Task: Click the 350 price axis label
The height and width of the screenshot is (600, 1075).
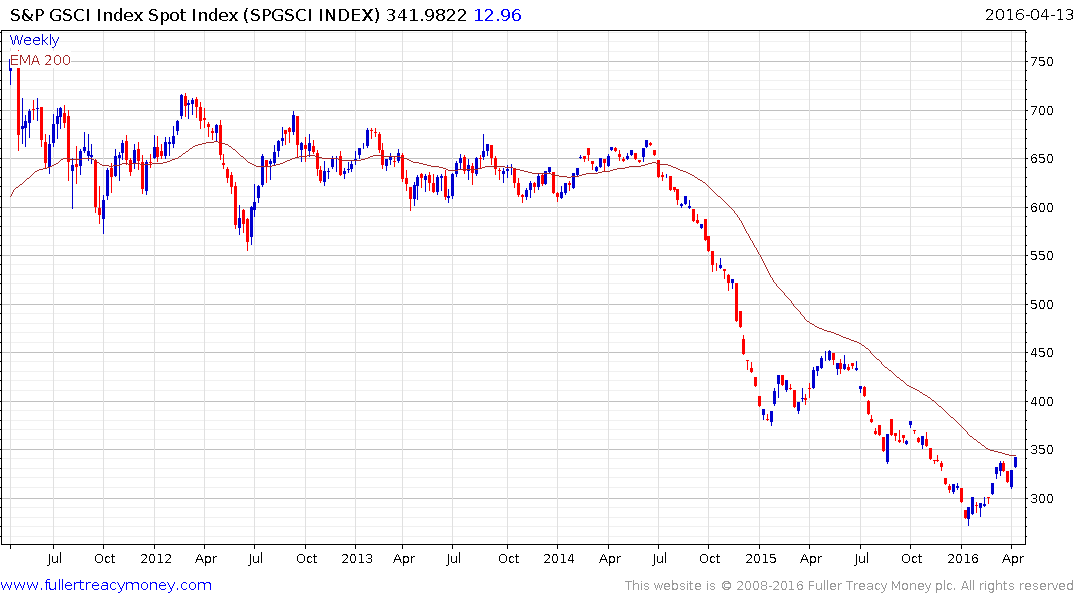Action: [1042, 450]
